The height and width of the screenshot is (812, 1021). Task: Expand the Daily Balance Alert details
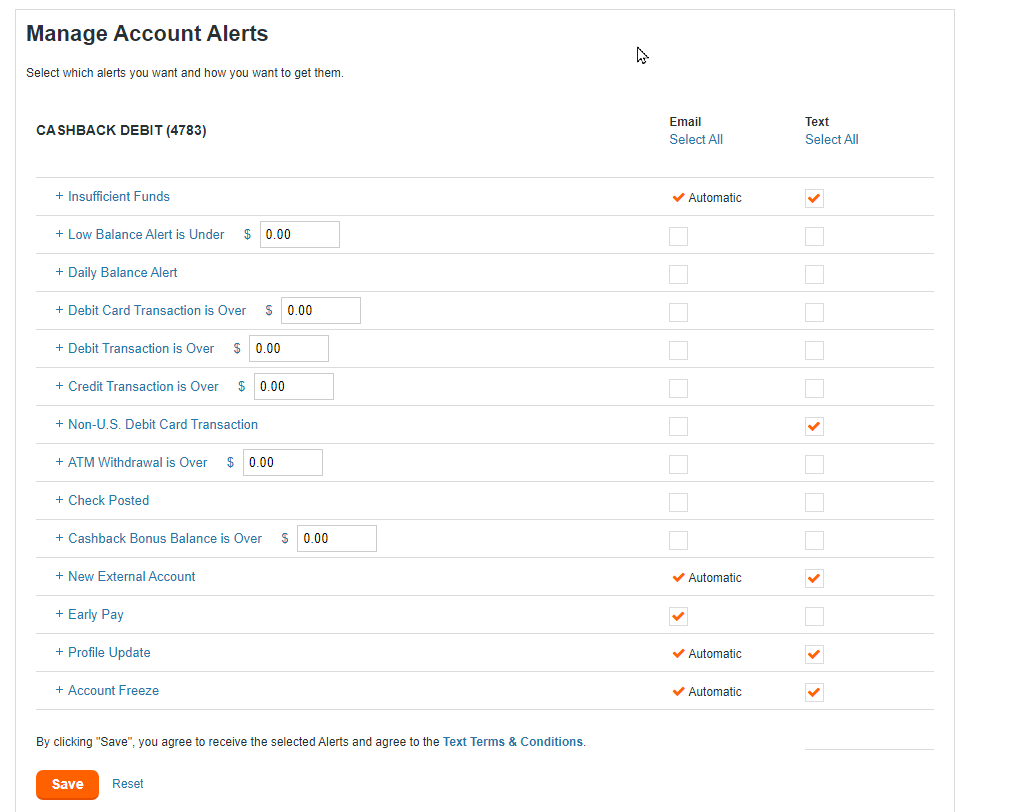pos(122,273)
